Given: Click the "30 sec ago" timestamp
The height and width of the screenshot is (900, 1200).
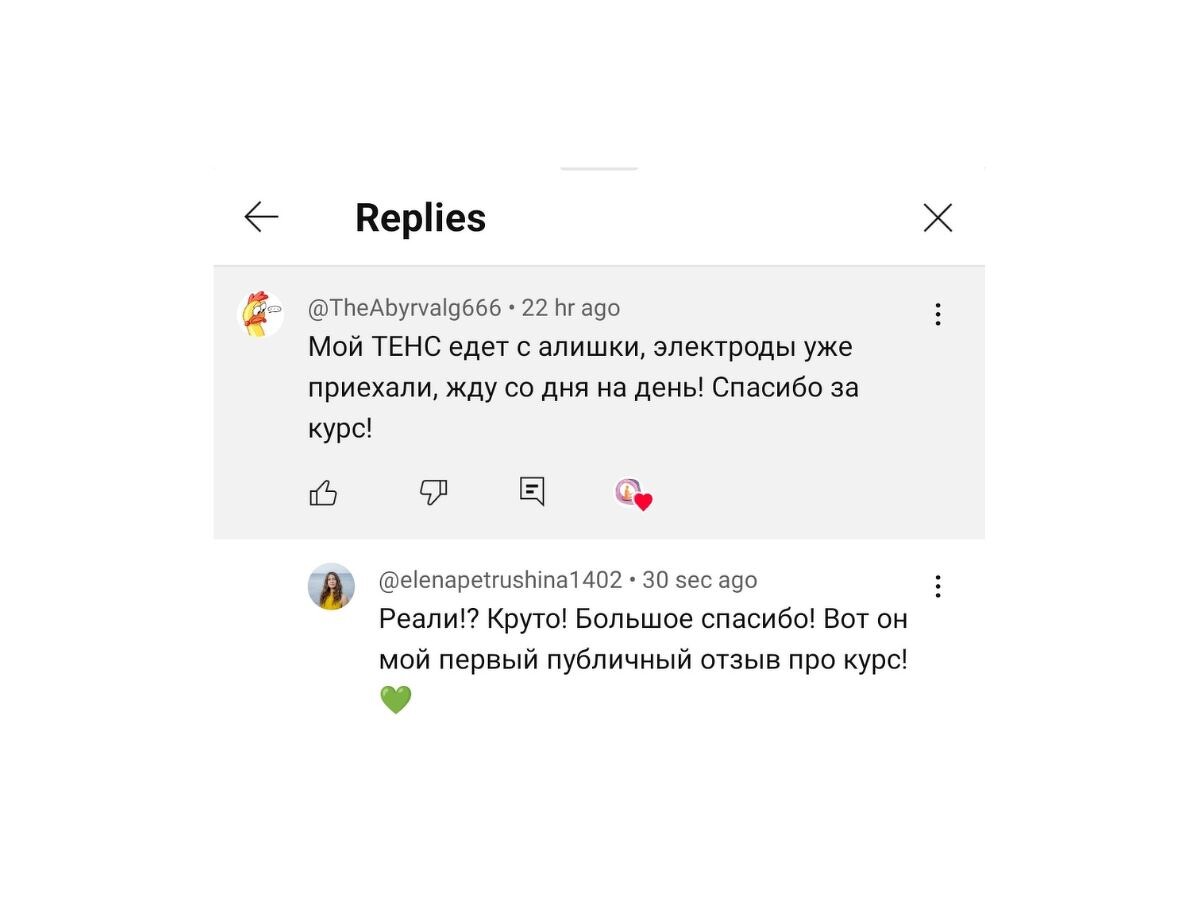Looking at the screenshot, I should tap(699, 580).
